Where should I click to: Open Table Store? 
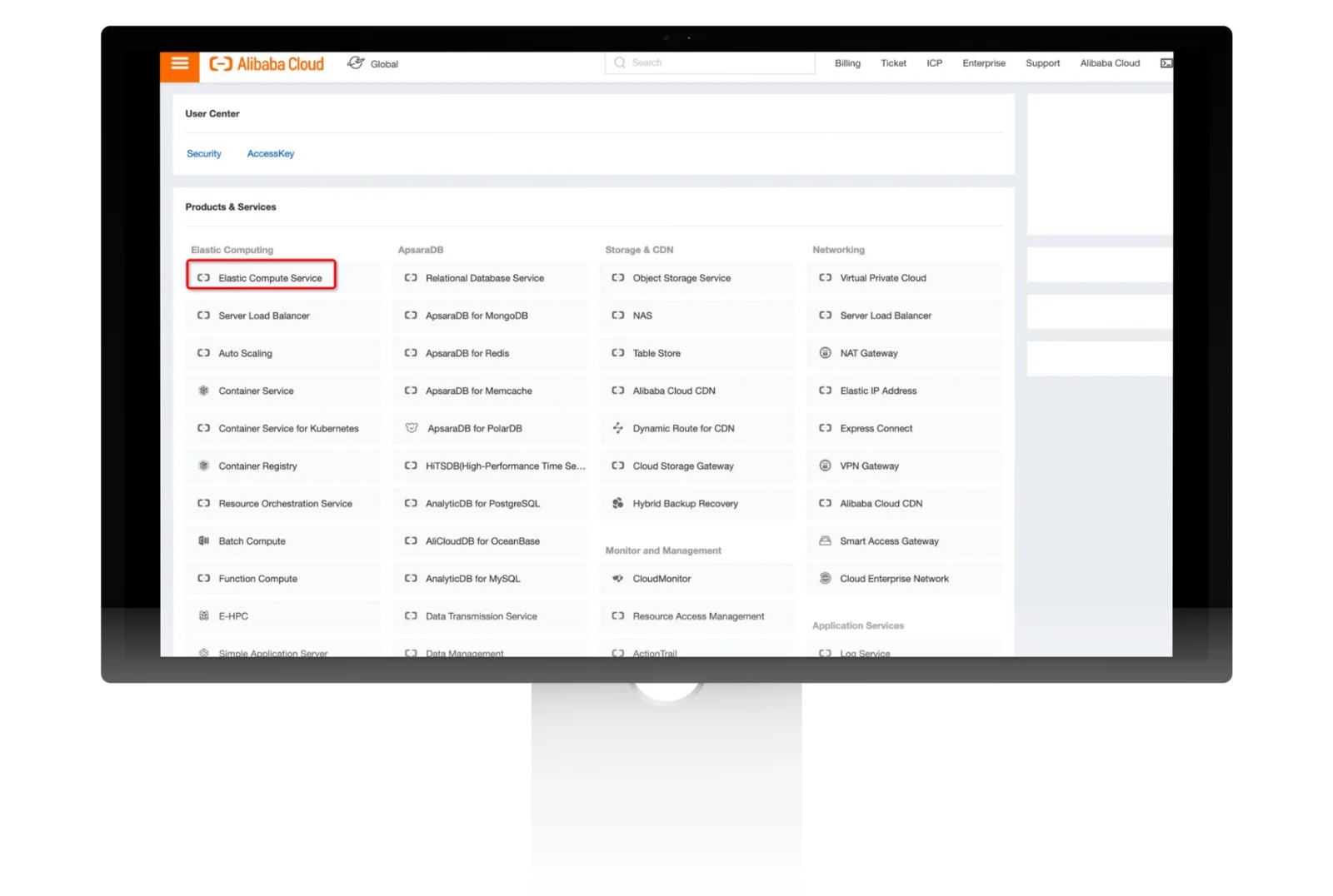pyautogui.click(x=697, y=353)
